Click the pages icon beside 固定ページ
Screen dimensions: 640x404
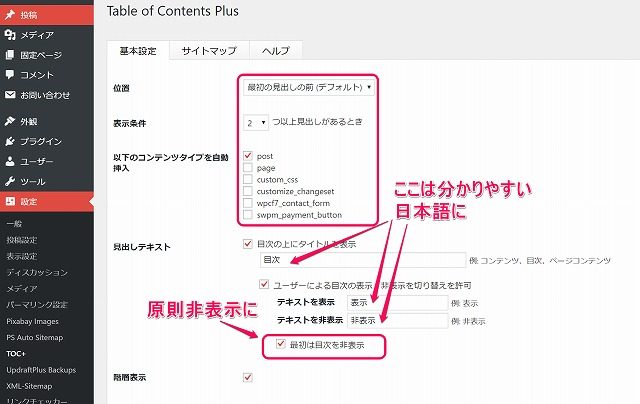click(10, 55)
